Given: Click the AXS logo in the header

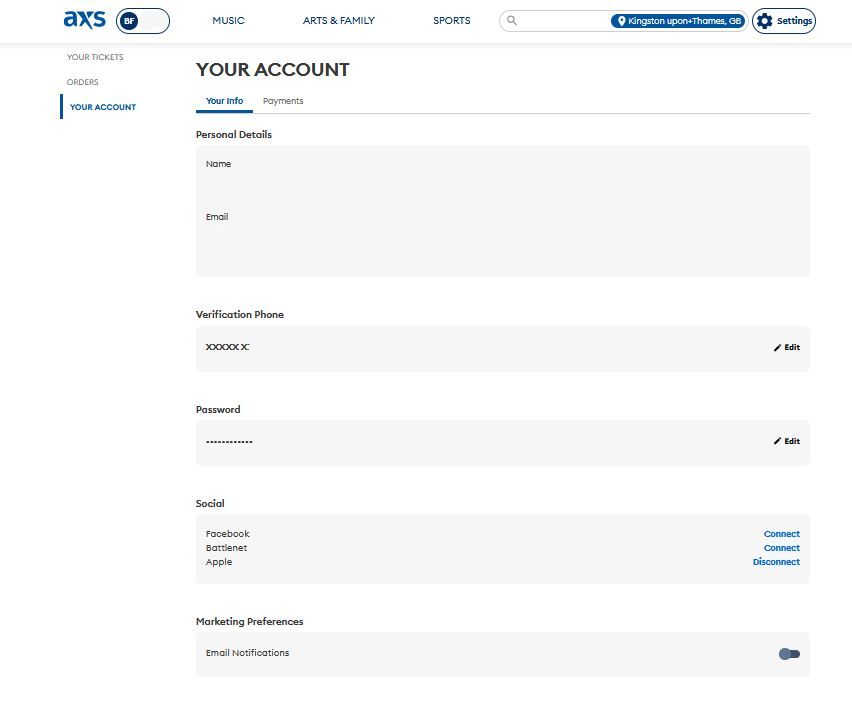Looking at the screenshot, I should (86, 18).
